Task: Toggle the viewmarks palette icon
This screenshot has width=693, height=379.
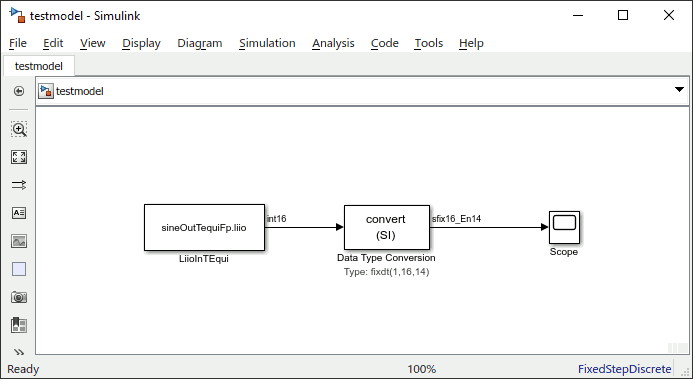Action: coord(19,325)
